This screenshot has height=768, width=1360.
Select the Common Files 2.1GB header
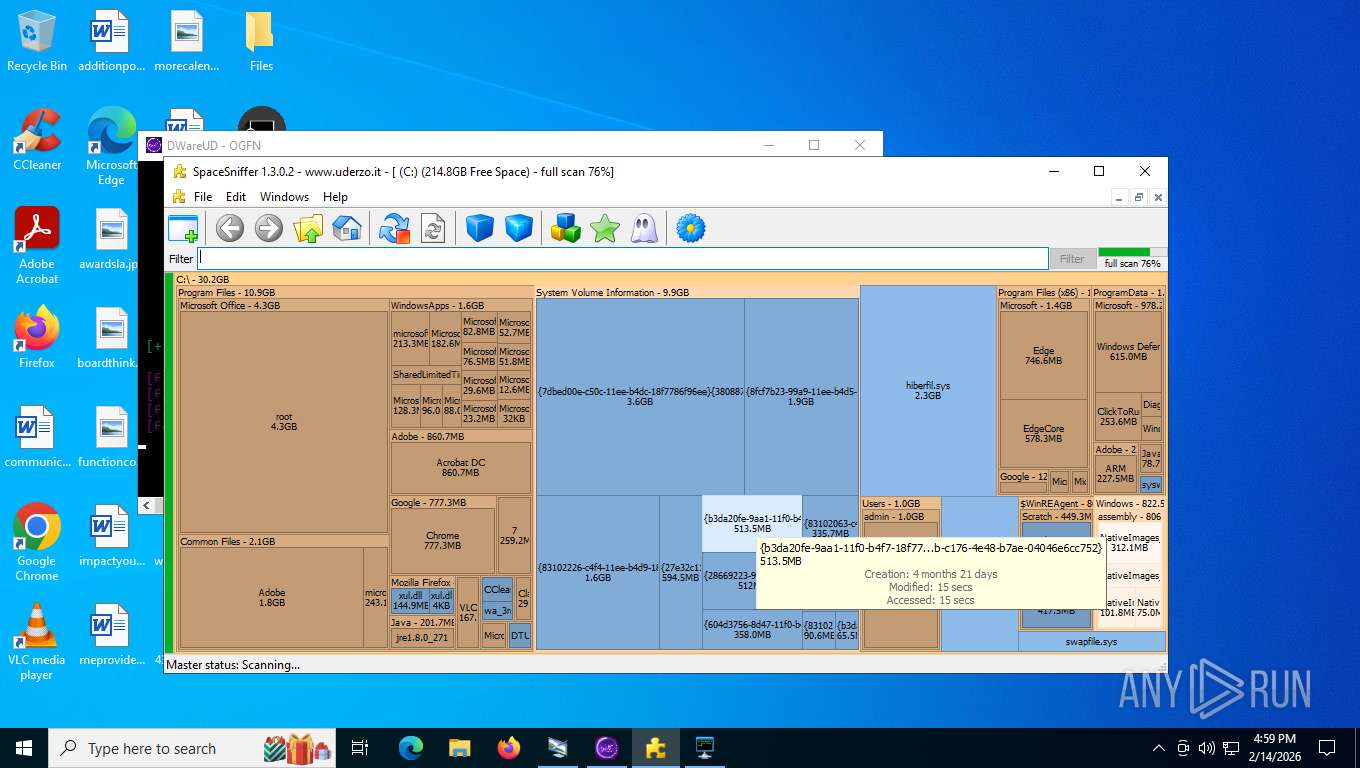point(283,541)
